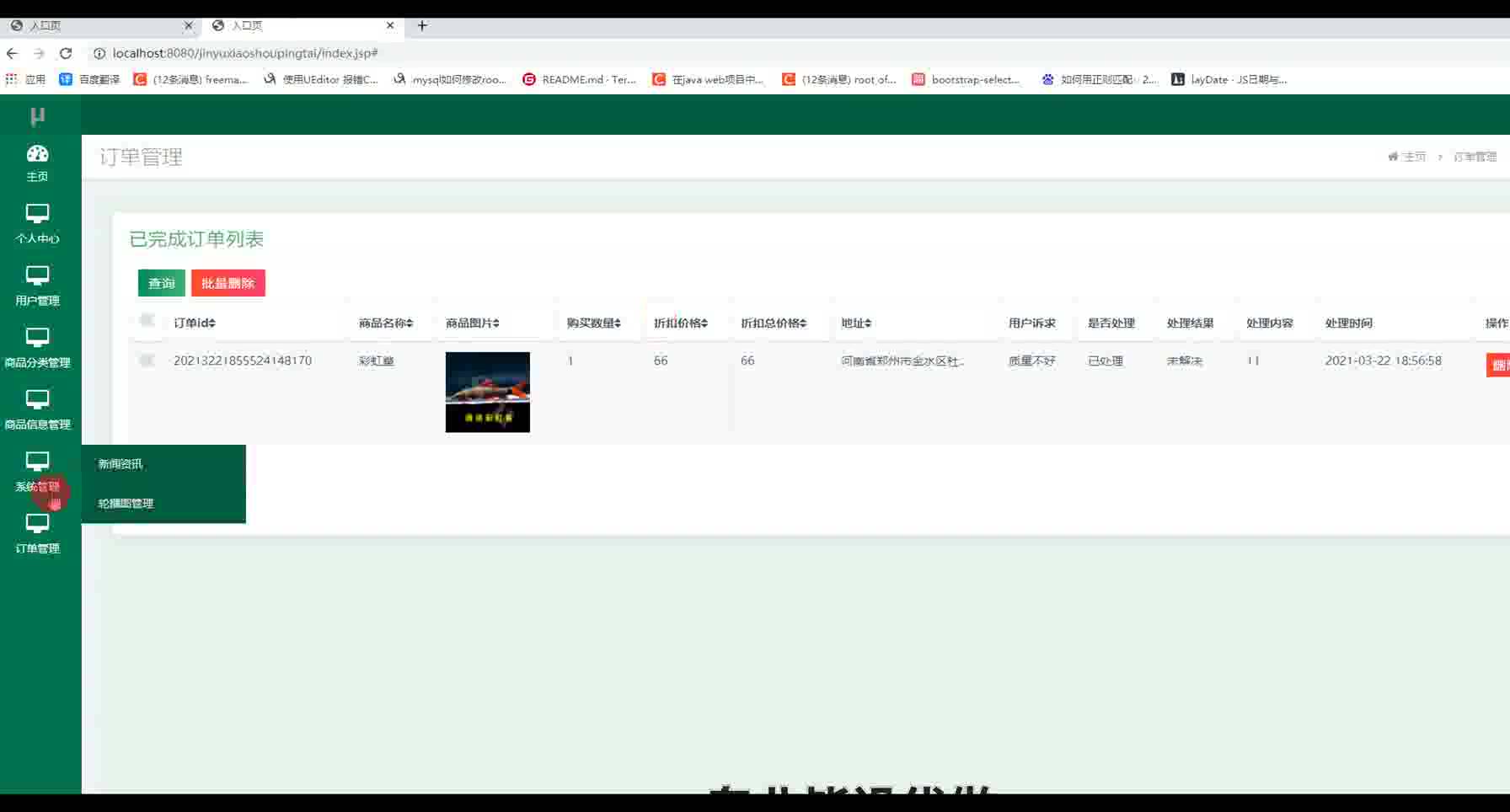Switch to the first 入口页 browser tab

click(101, 25)
